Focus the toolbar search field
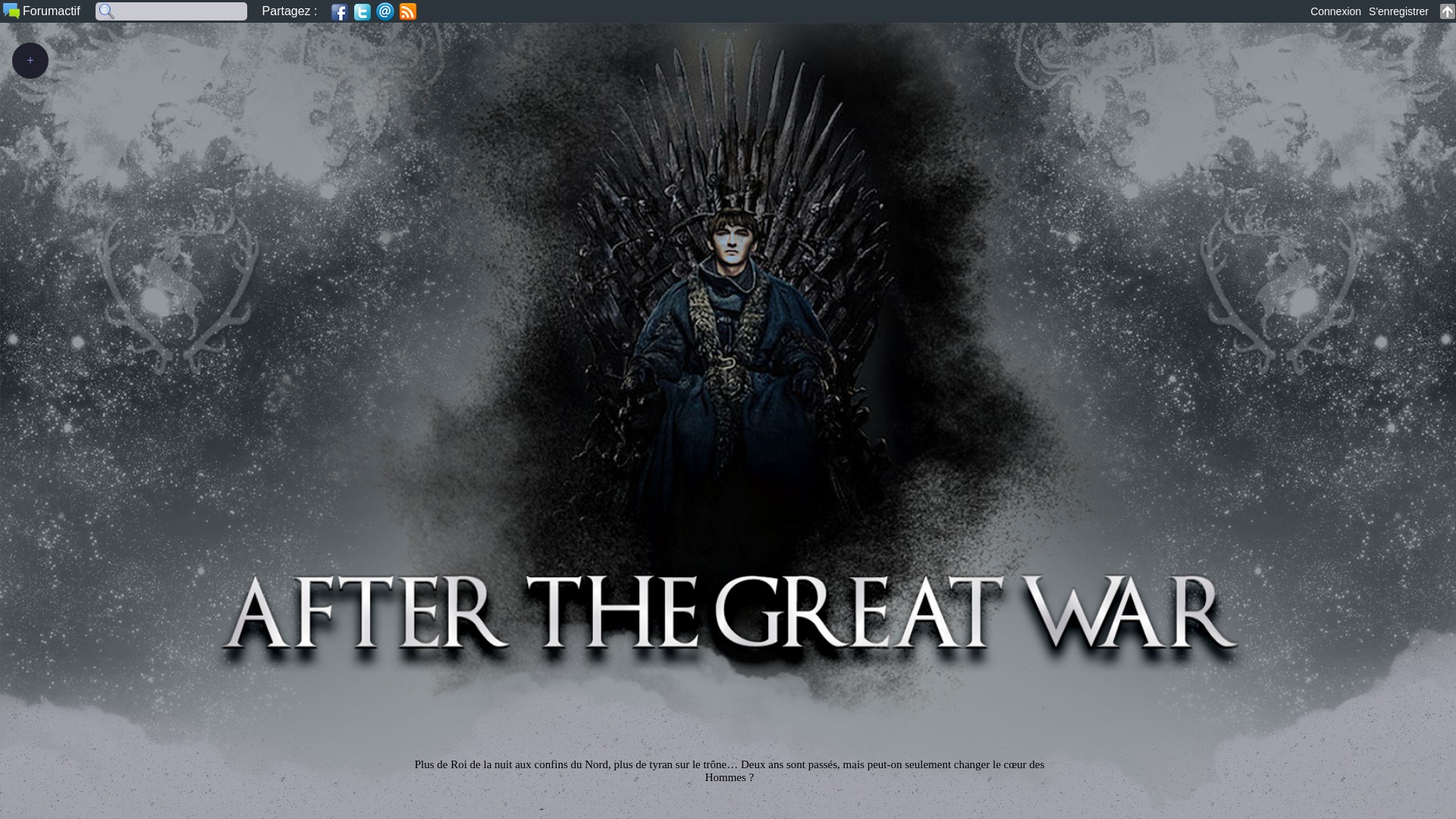Screen dimensions: 1456x819 coord(171,11)
